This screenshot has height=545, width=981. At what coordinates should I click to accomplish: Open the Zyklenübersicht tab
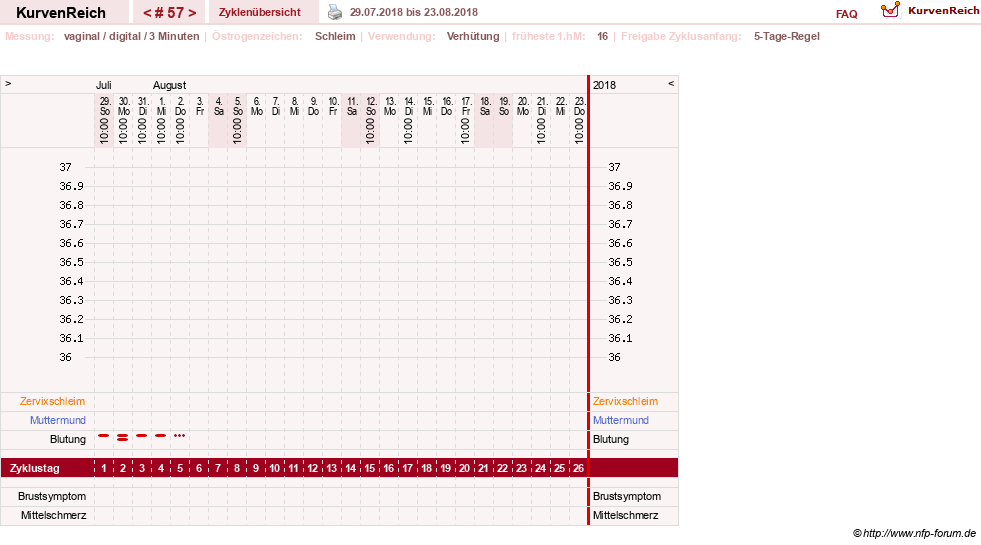point(260,12)
